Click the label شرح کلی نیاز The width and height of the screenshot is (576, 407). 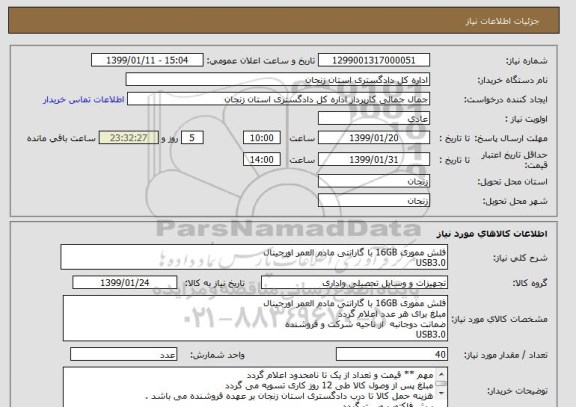(x=520, y=258)
